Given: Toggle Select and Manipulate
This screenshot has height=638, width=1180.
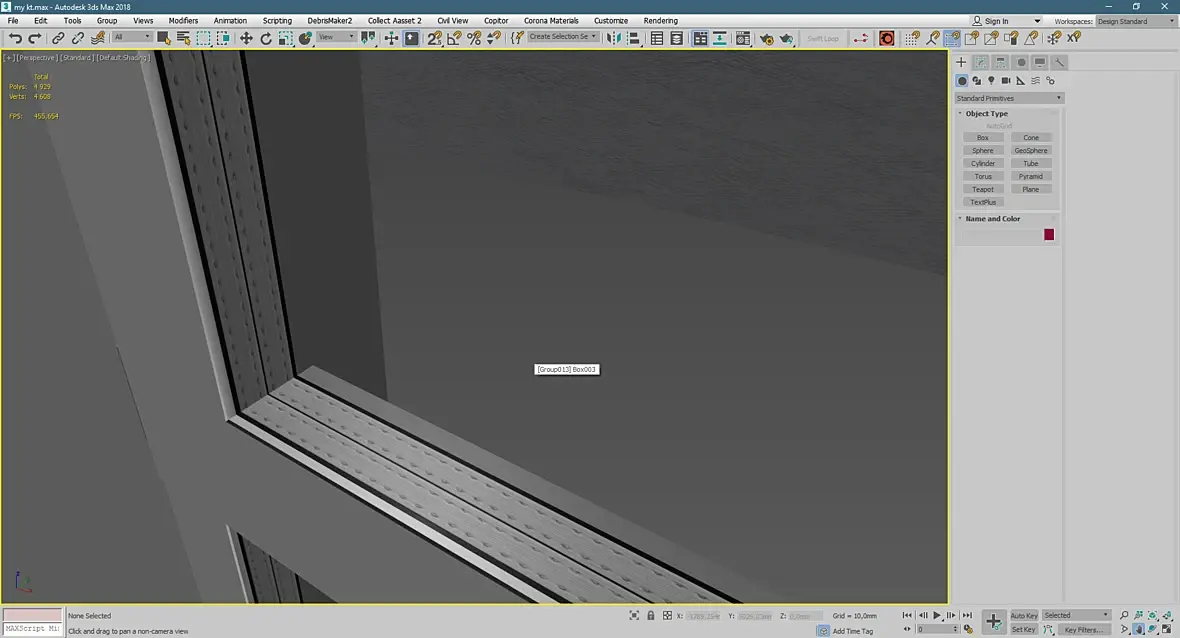Looking at the screenshot, I should tap(391, 38).
